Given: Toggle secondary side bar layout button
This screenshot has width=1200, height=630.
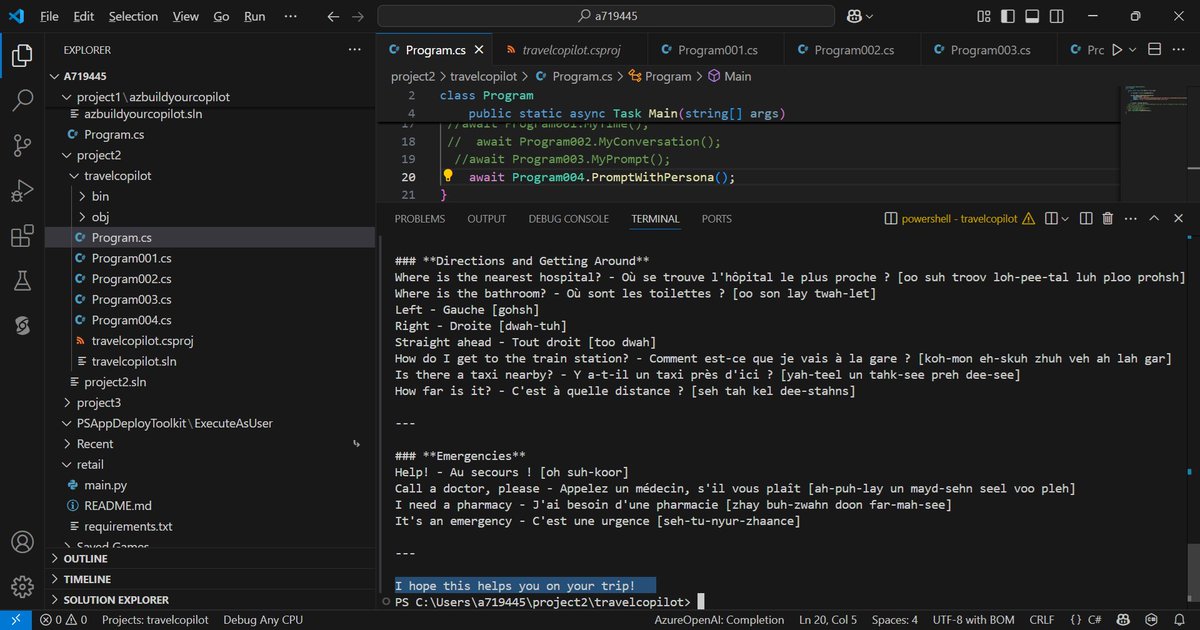Looking at the screenshot, I should pyautogui.click(x=1055, y=16).
